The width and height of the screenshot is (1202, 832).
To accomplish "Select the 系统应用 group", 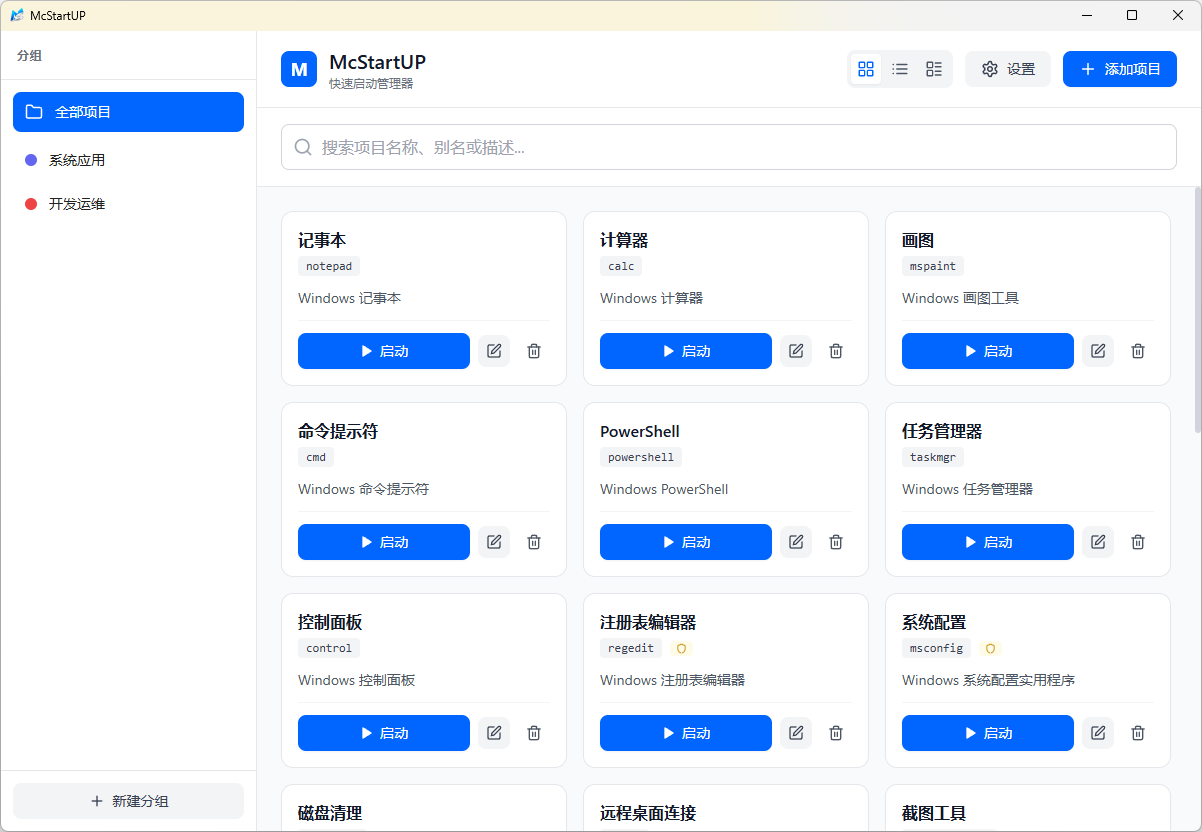I will pyautogui.click(x=128, y=160).
